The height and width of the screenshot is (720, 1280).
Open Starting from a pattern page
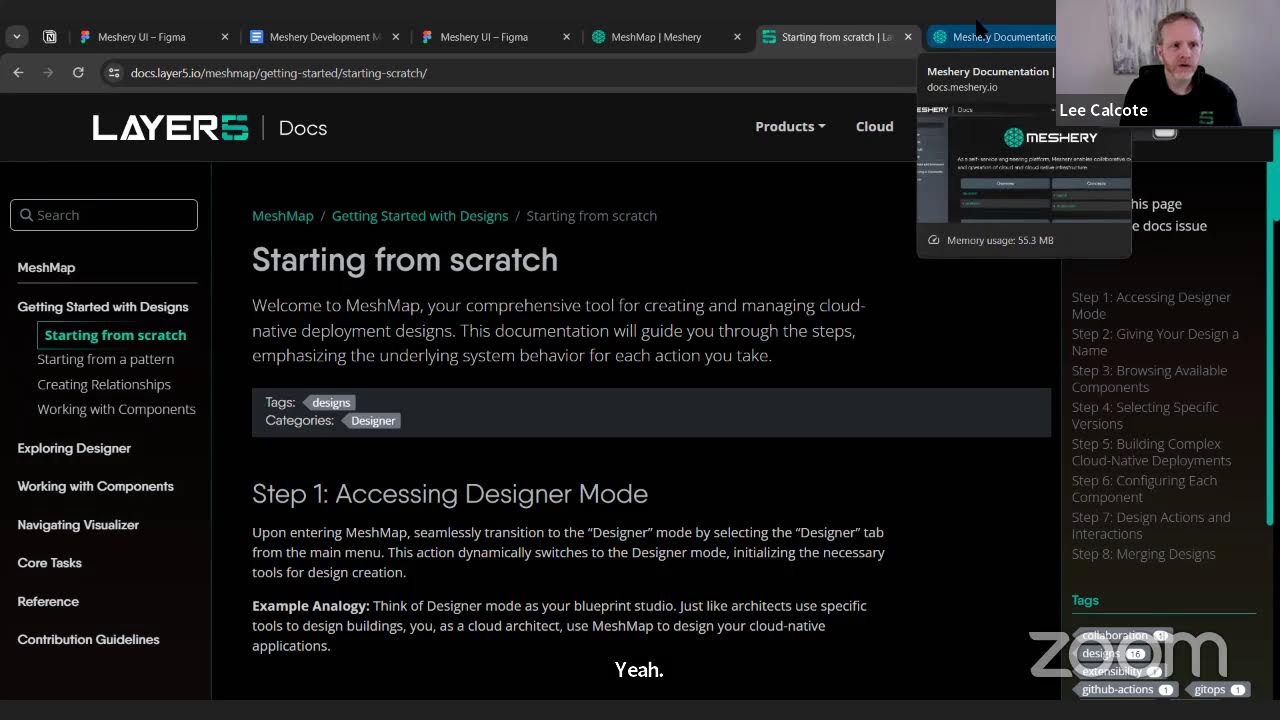pyautogui.click(x=106, y=359)
